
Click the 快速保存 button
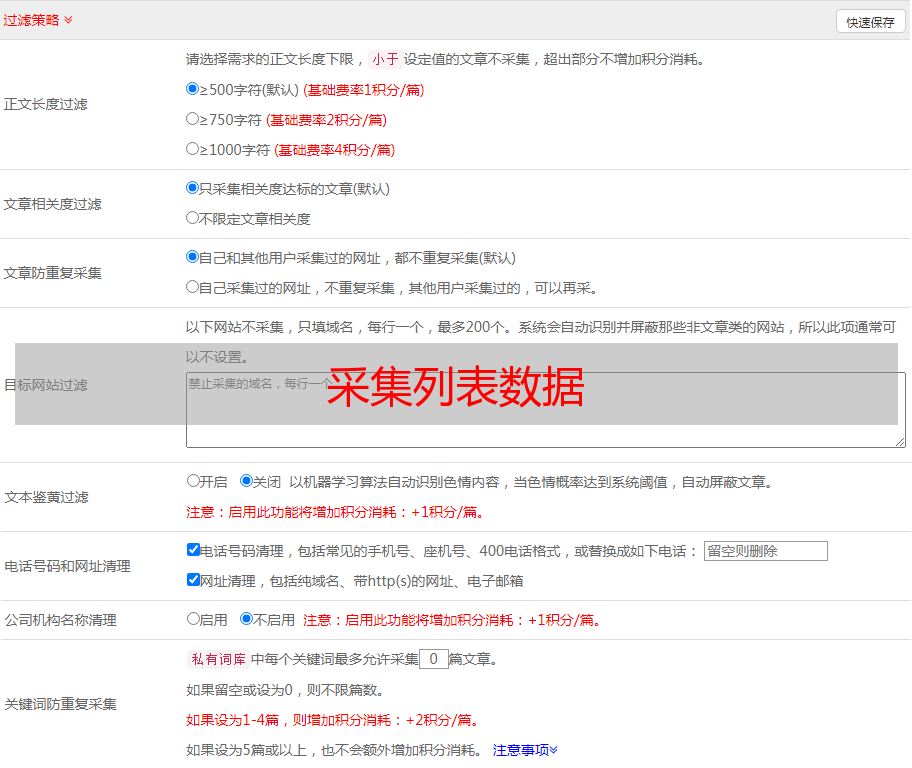point(870,22)
